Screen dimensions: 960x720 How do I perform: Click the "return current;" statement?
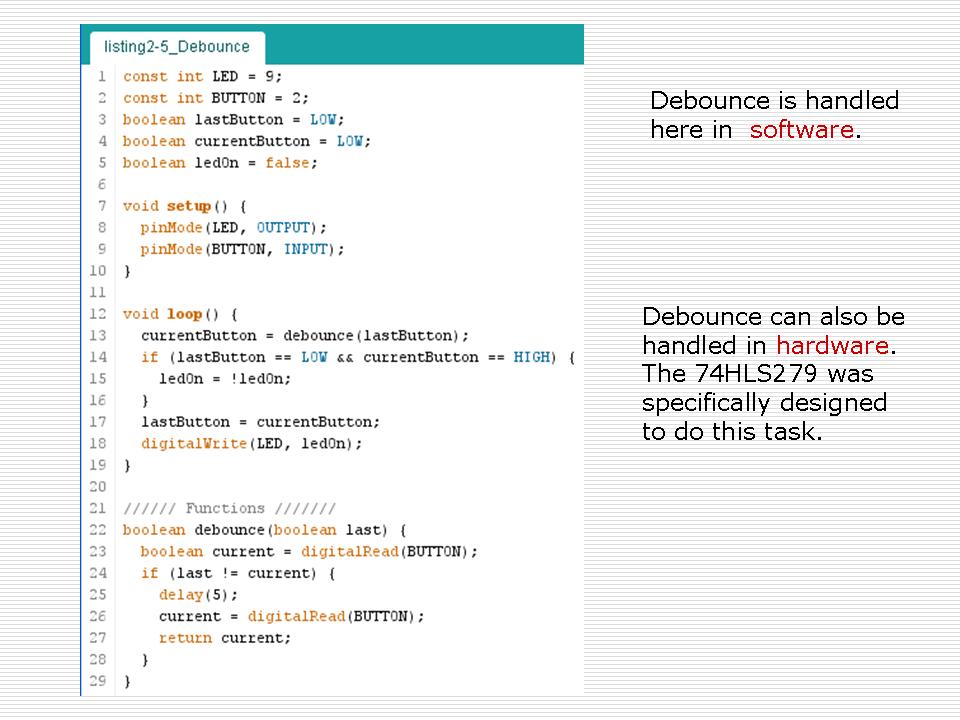[x=225, y=638]
